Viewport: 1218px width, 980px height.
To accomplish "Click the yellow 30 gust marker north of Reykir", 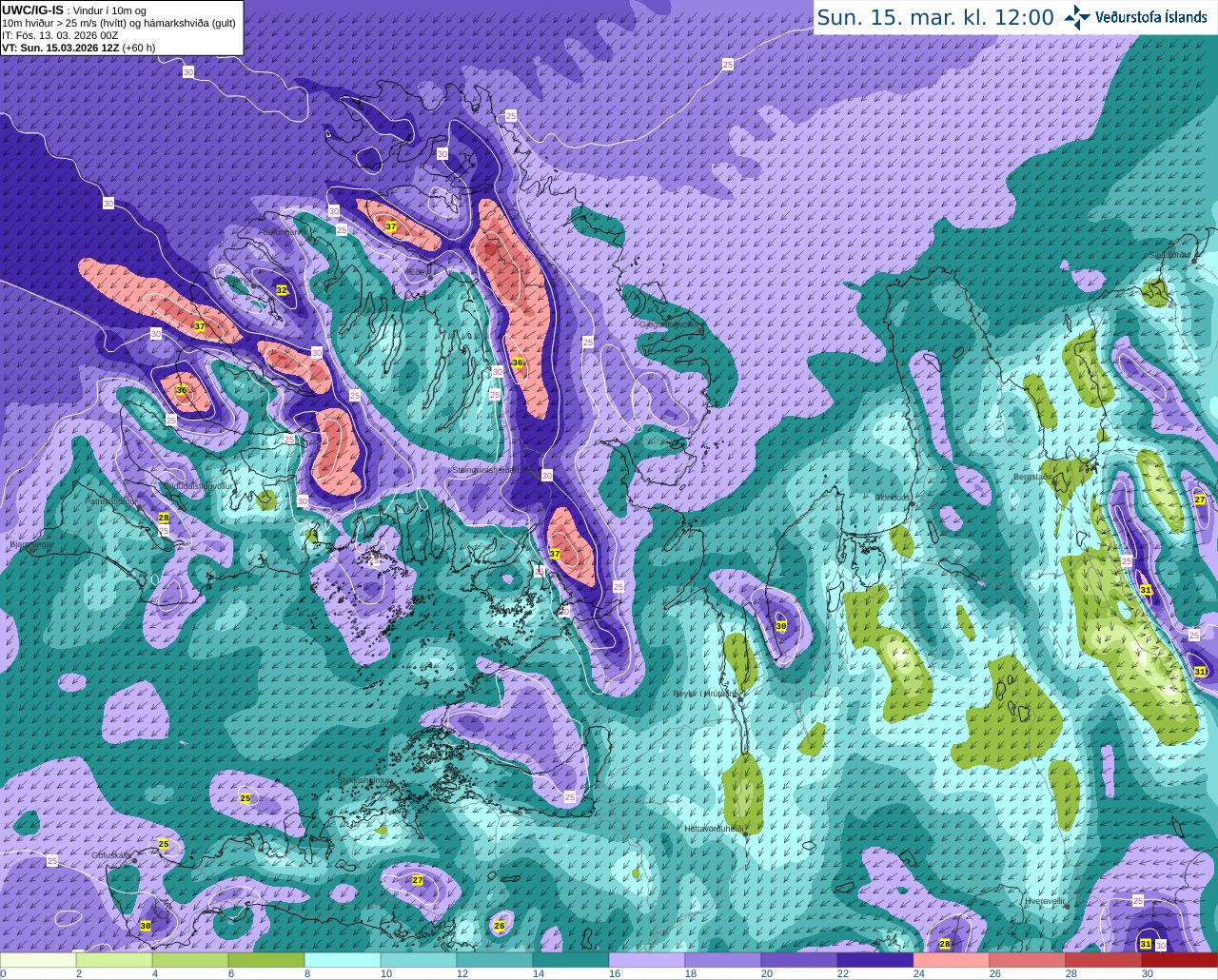I will (x=781, y=625).
